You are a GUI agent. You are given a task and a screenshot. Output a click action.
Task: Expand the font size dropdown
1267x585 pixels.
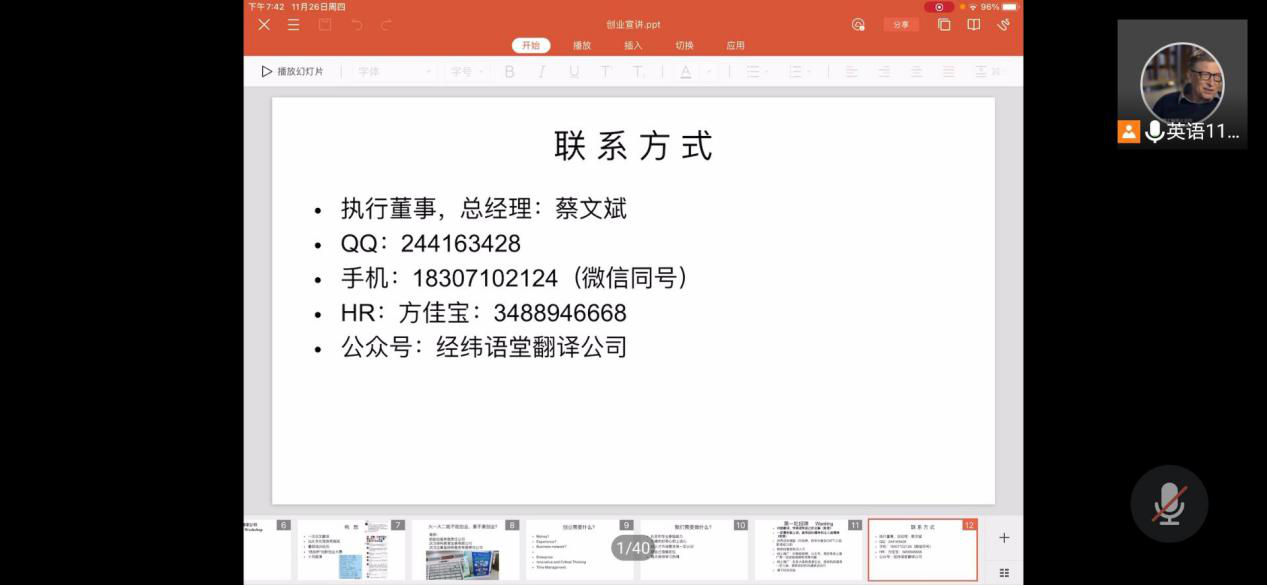pos(467,72)
